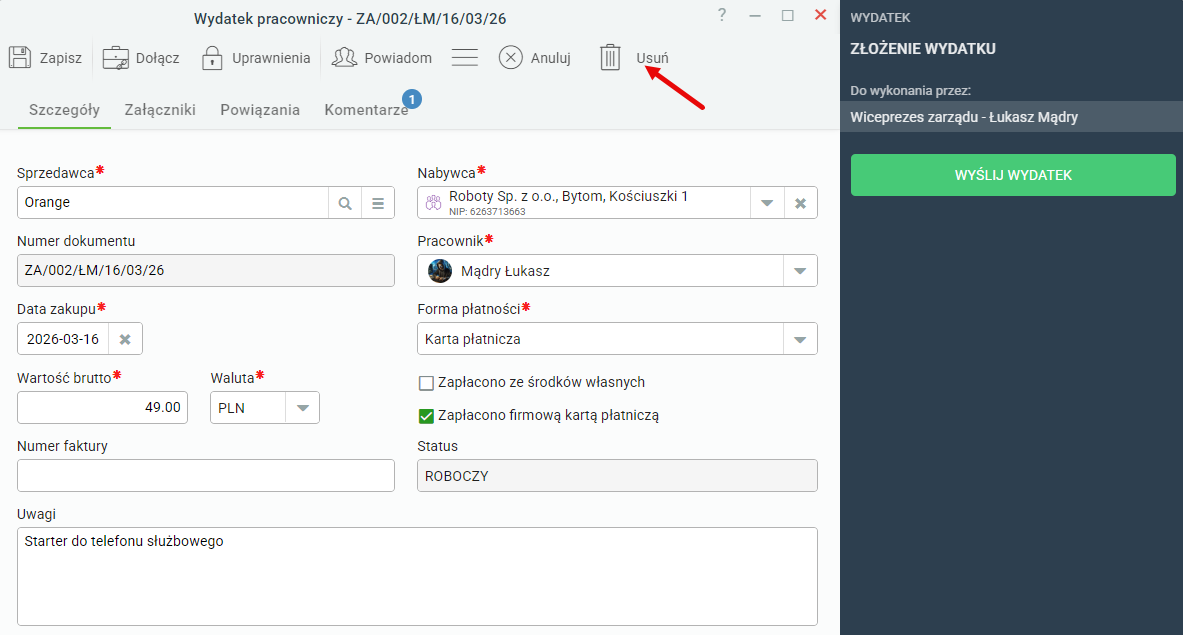Screen dimensions: 1183x635
Task: Toggle Zapłacono ze środków własnych checkbox
Action: tap(426, 383)
